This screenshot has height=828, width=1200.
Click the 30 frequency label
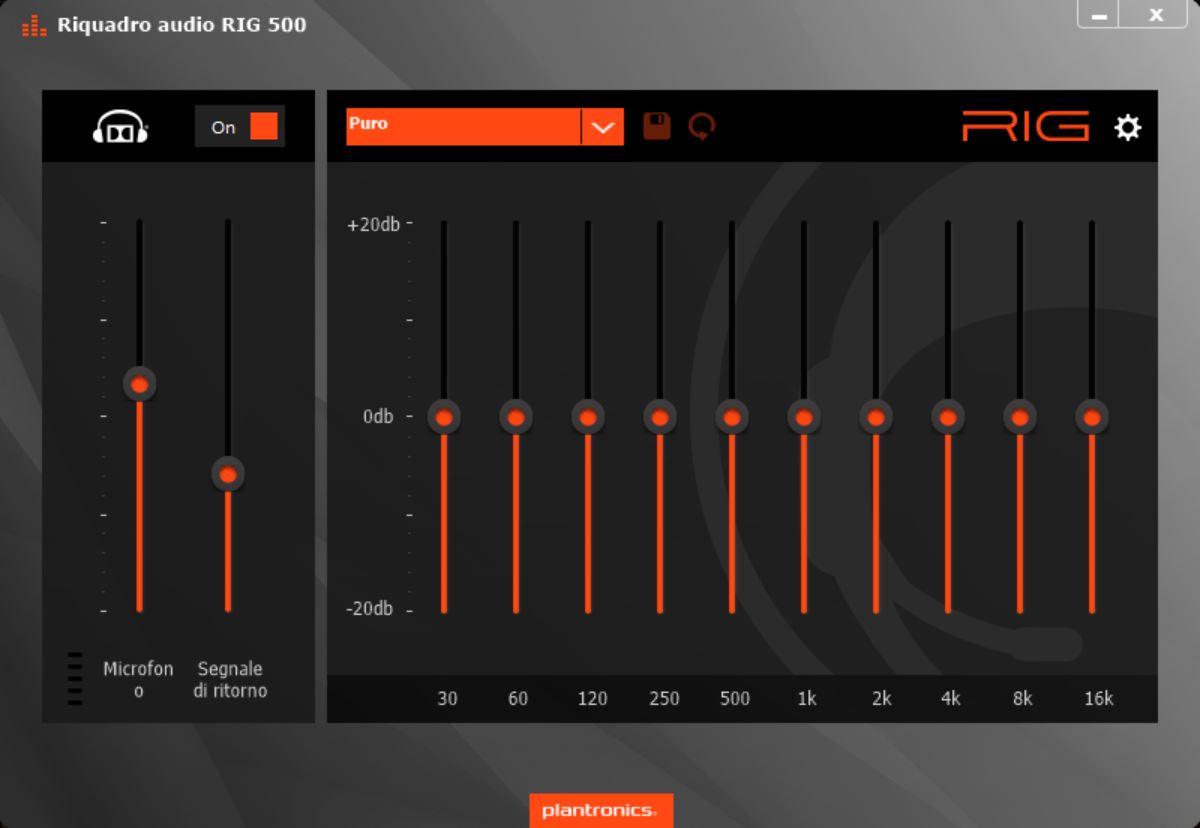(447, 698)
